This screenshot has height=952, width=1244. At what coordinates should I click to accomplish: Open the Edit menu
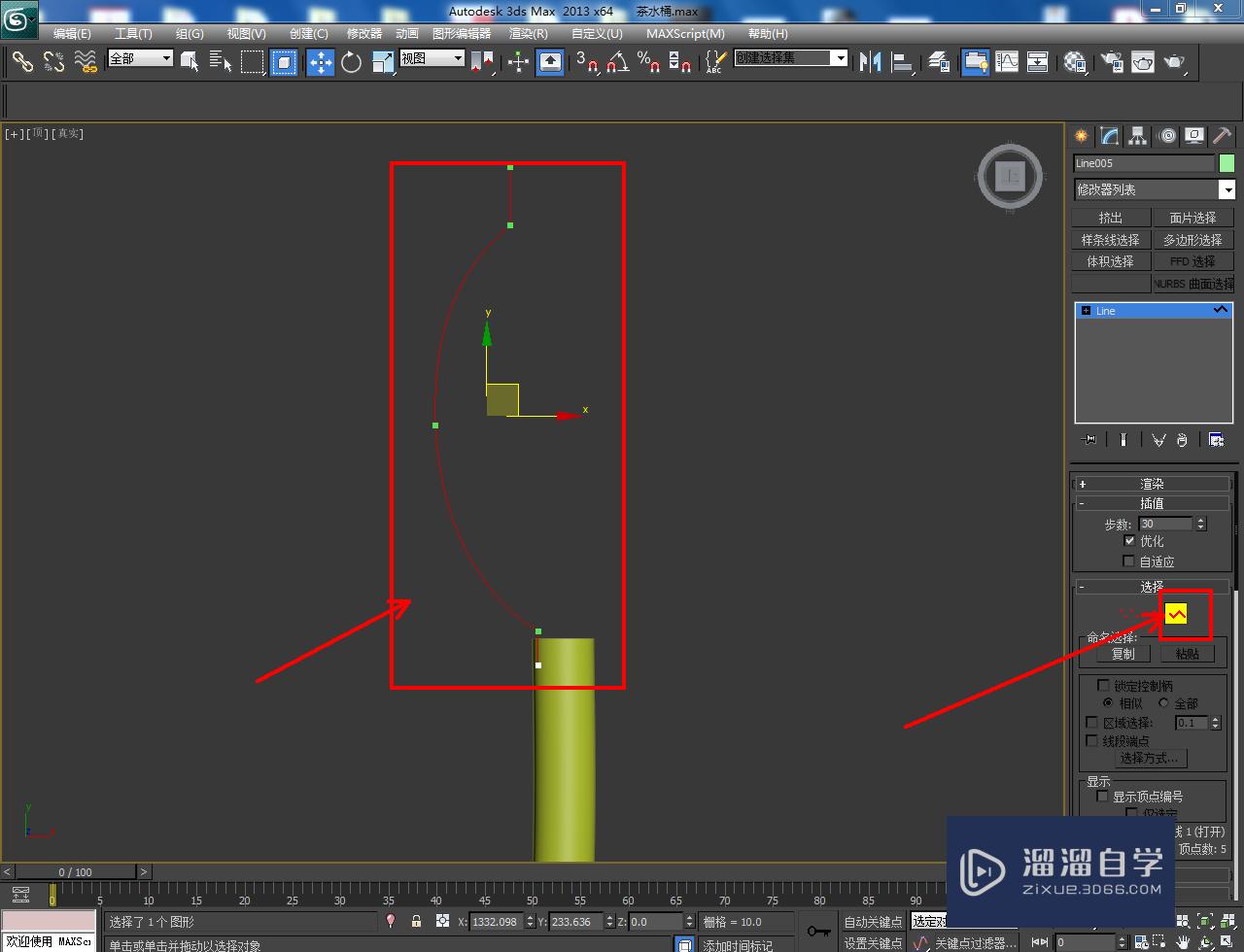pos(72,33)
